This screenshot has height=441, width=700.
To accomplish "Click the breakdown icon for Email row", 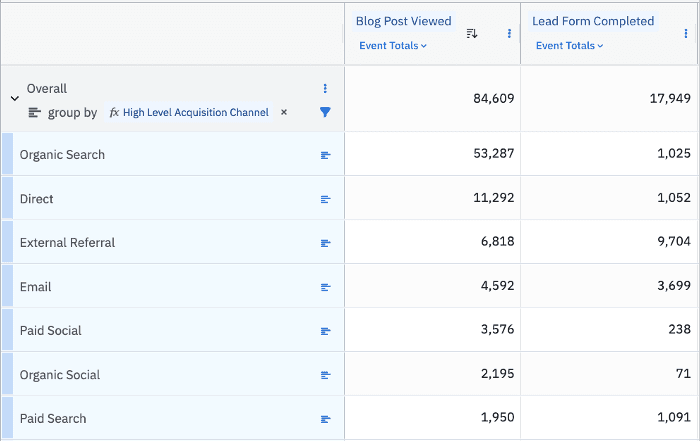I will [325, 287].
